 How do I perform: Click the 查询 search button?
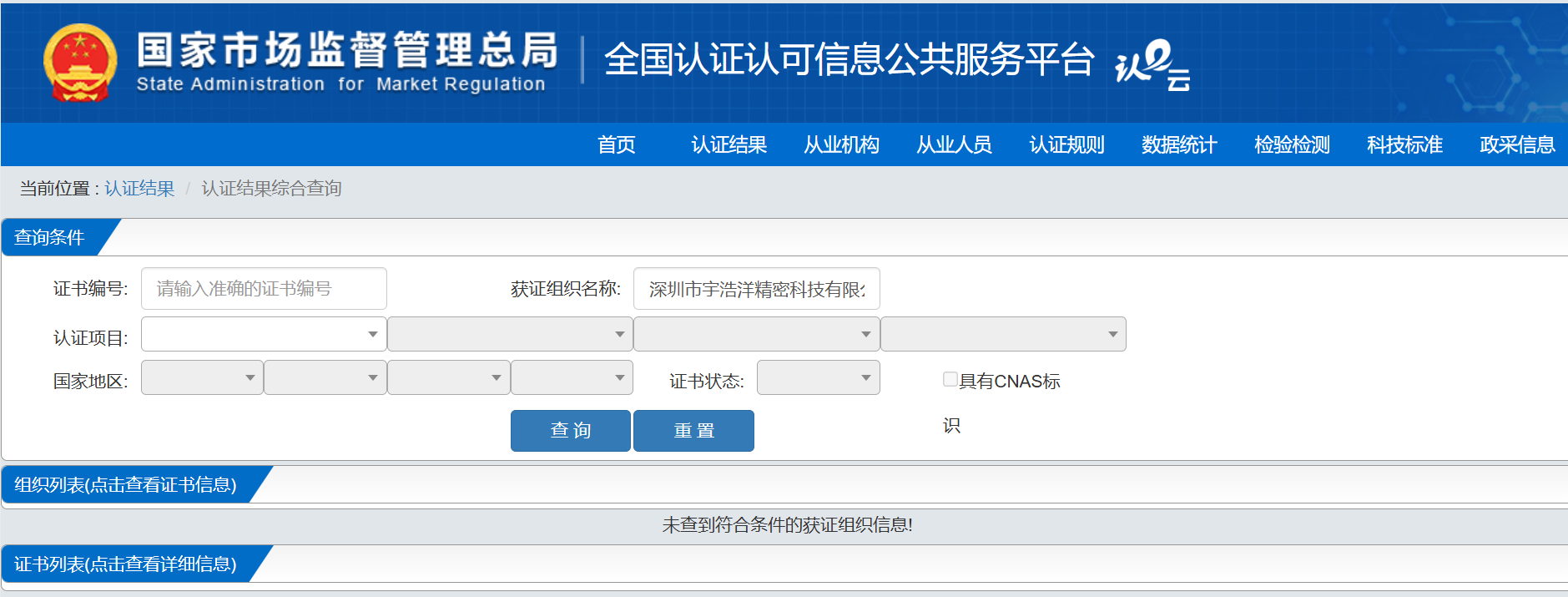(x=571, y=431)
